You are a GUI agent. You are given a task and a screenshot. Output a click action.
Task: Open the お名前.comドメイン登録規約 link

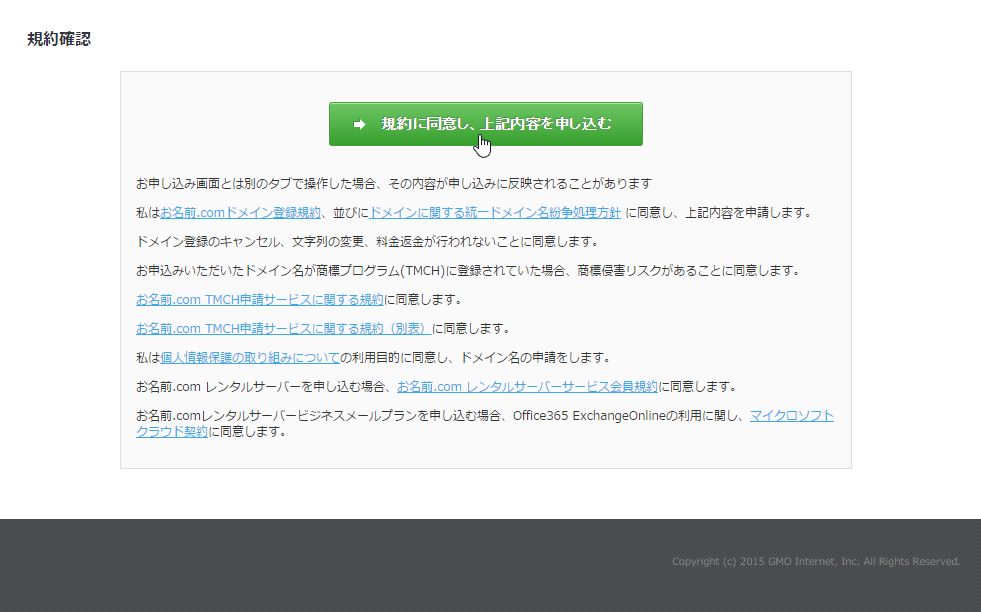240,213
